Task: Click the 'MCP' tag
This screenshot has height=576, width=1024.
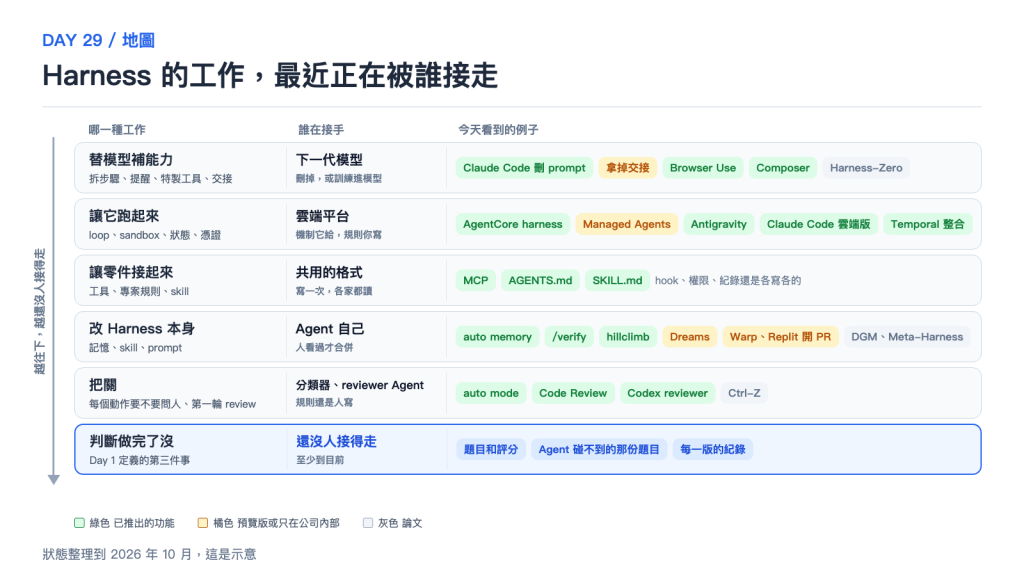Action: 475,280
